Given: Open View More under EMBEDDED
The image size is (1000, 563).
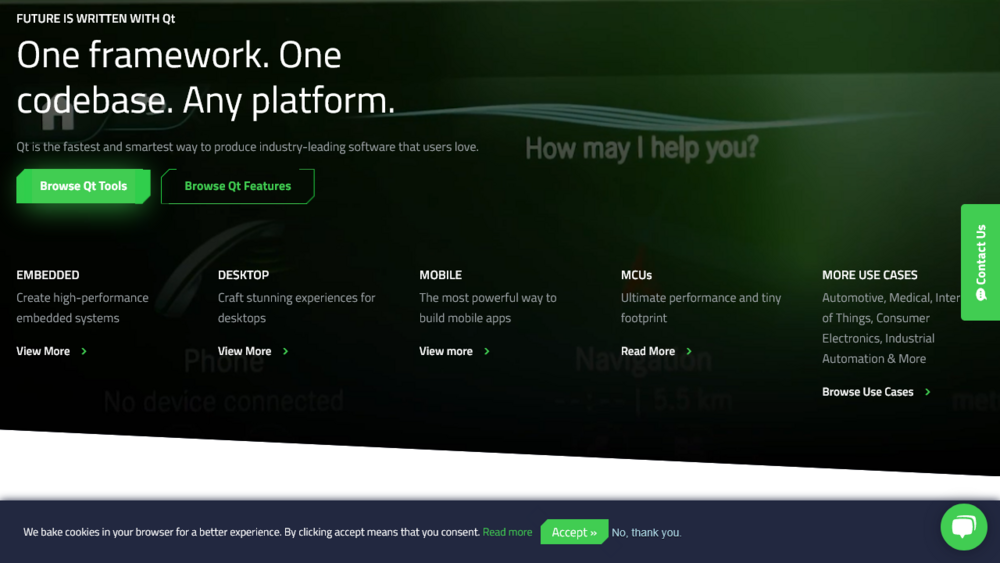Looking at the screenshot, I should 43,351.
